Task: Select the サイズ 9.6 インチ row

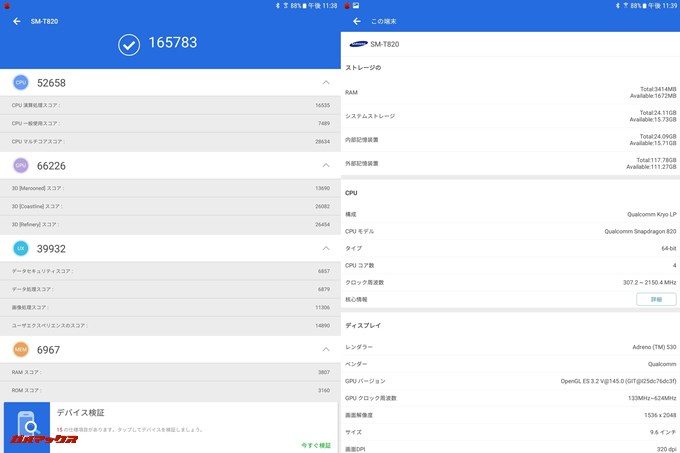Action: tap(510, 432)
